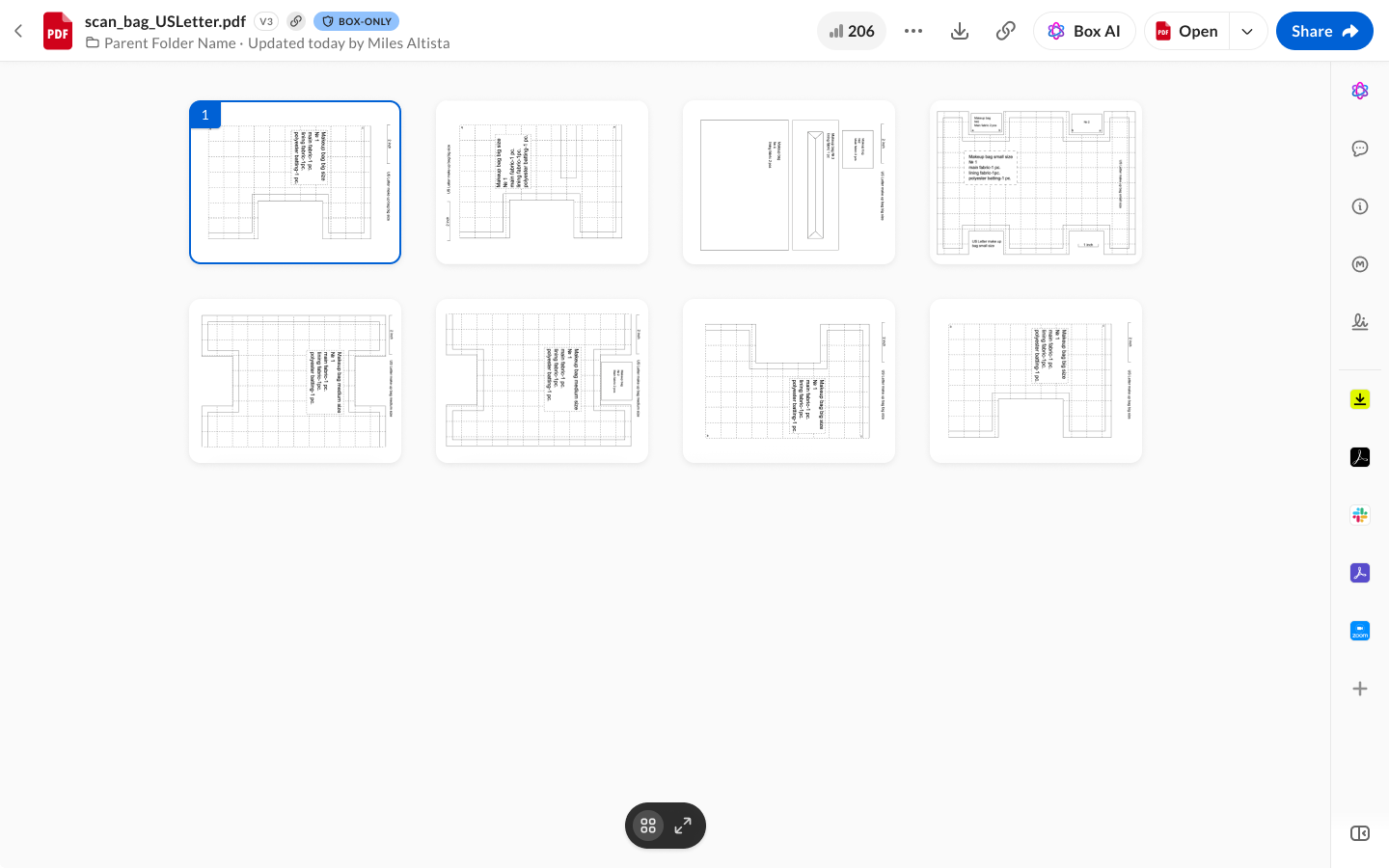Image resolution: width=1389 pixels, height=868 pixels.
Task: Open the comments panel icon
Action: (1360, 149)
